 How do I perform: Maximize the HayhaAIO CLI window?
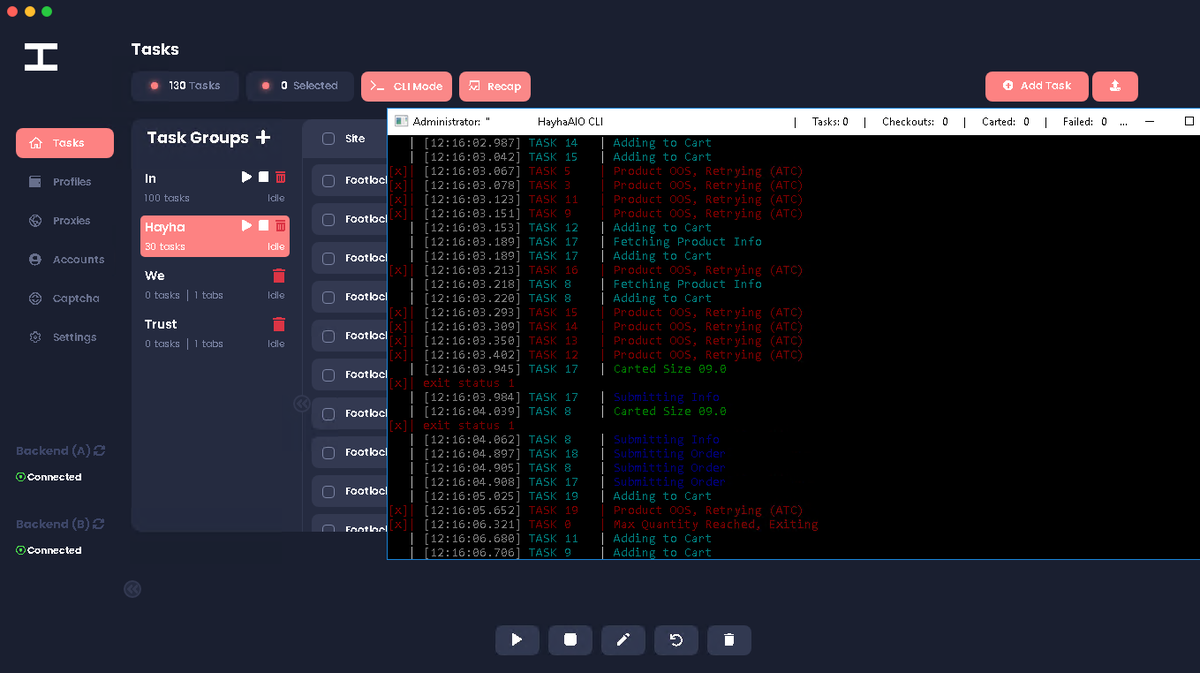point(1189,121)
